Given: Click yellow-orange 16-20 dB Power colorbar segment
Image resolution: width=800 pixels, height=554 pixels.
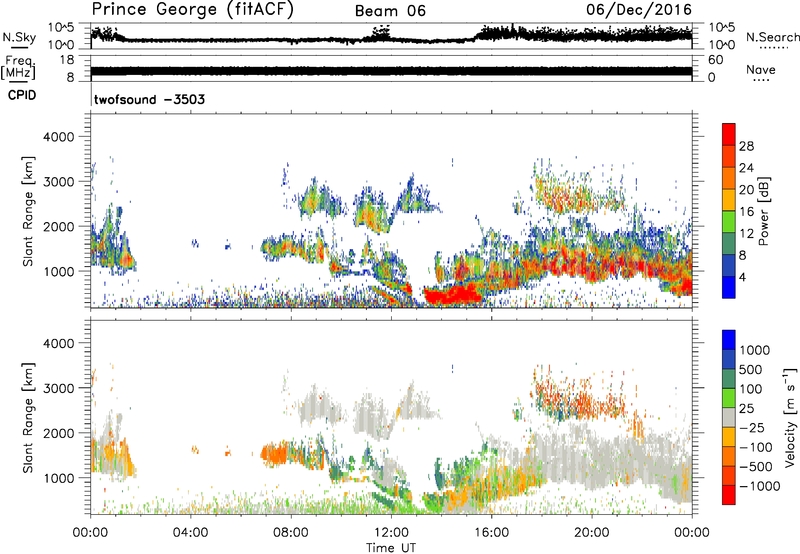Looking at the screenshot, I should 729,200.
